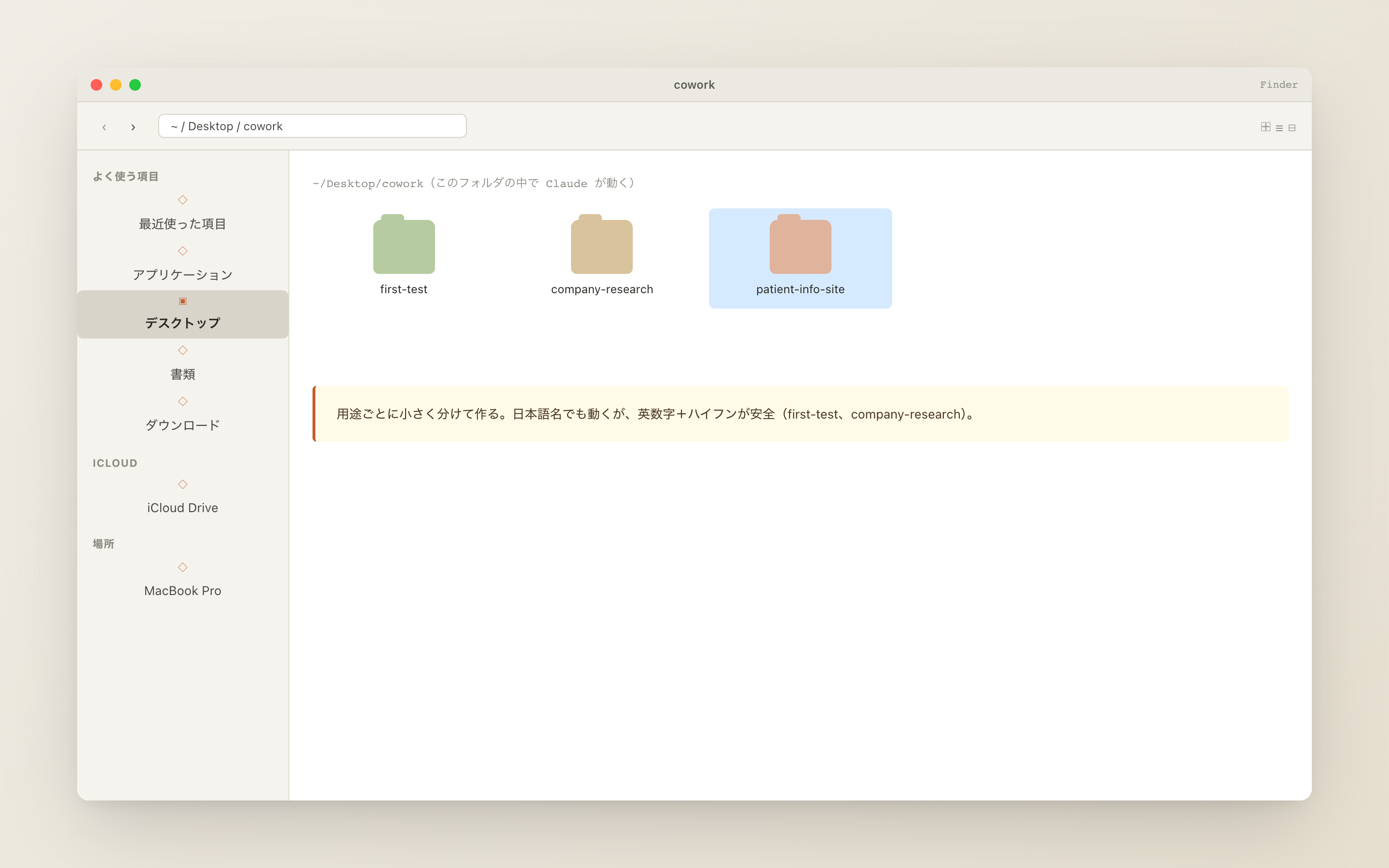Viewport: 1389px width, 868px height.
Task: Click the よく使う項目 section header
Action: click(126, 176)
